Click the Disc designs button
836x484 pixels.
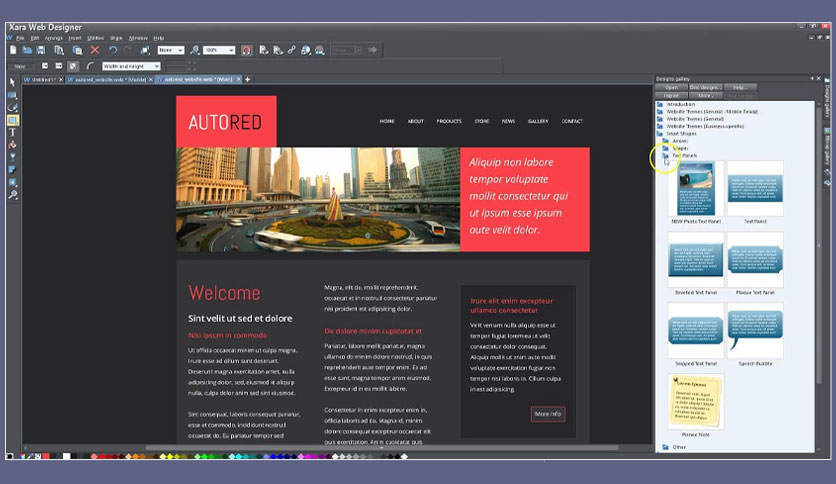tap(705, 87)
